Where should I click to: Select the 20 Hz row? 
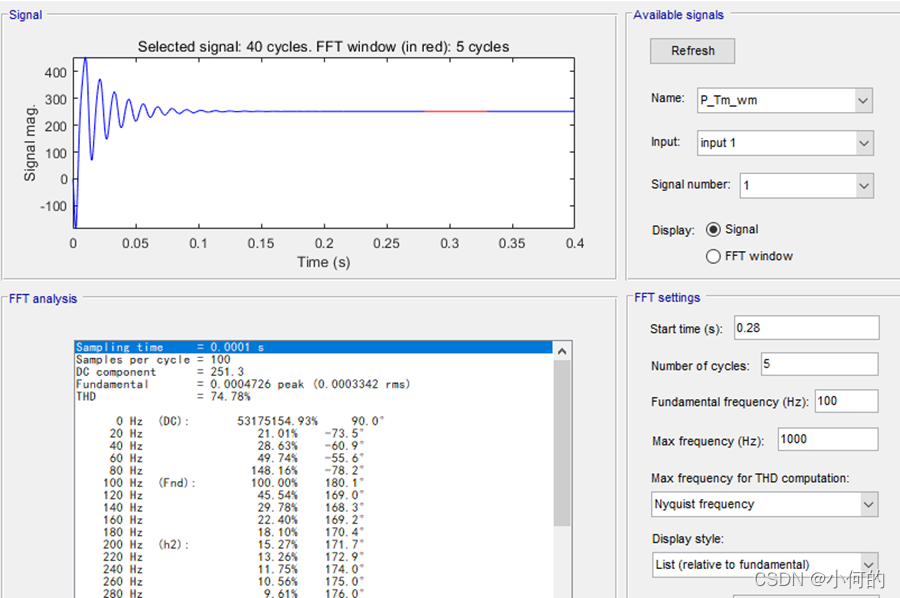click(314, 433)
